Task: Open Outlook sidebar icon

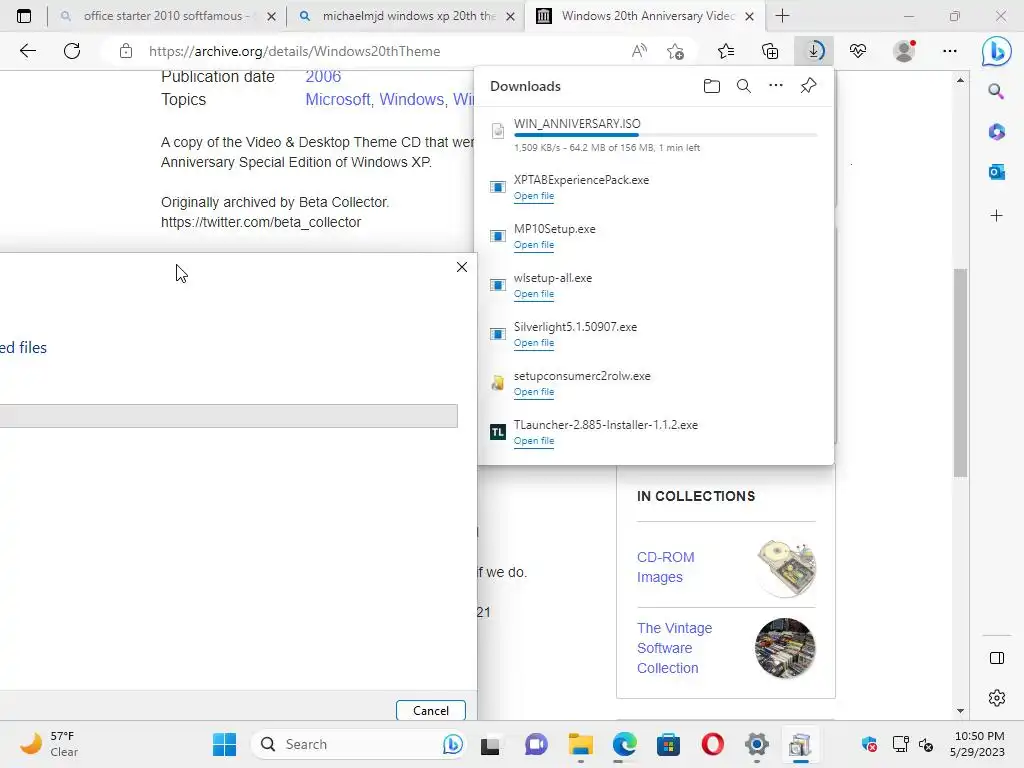Action: (997, 172)
